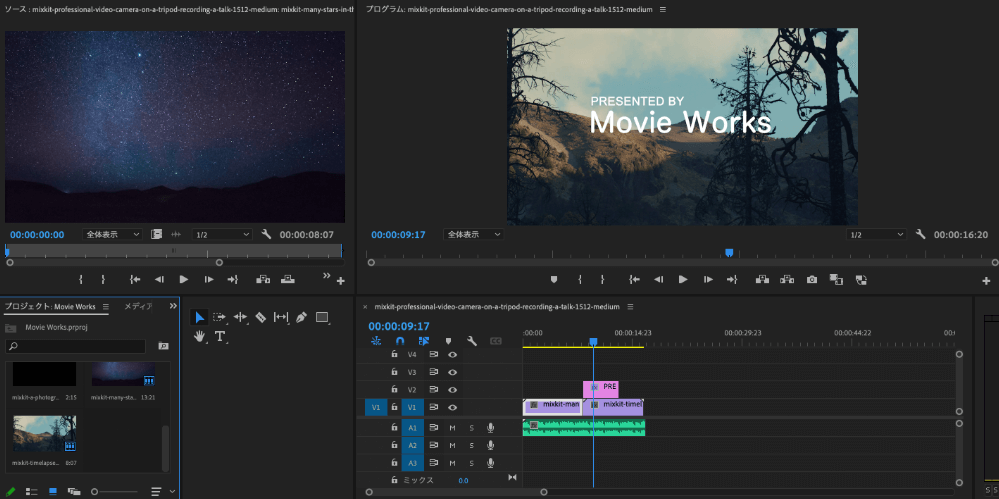Switch to the メディア browser tab
Image resolution: width=999 pixels, height=499 pixels.
[x=138, y=307]
